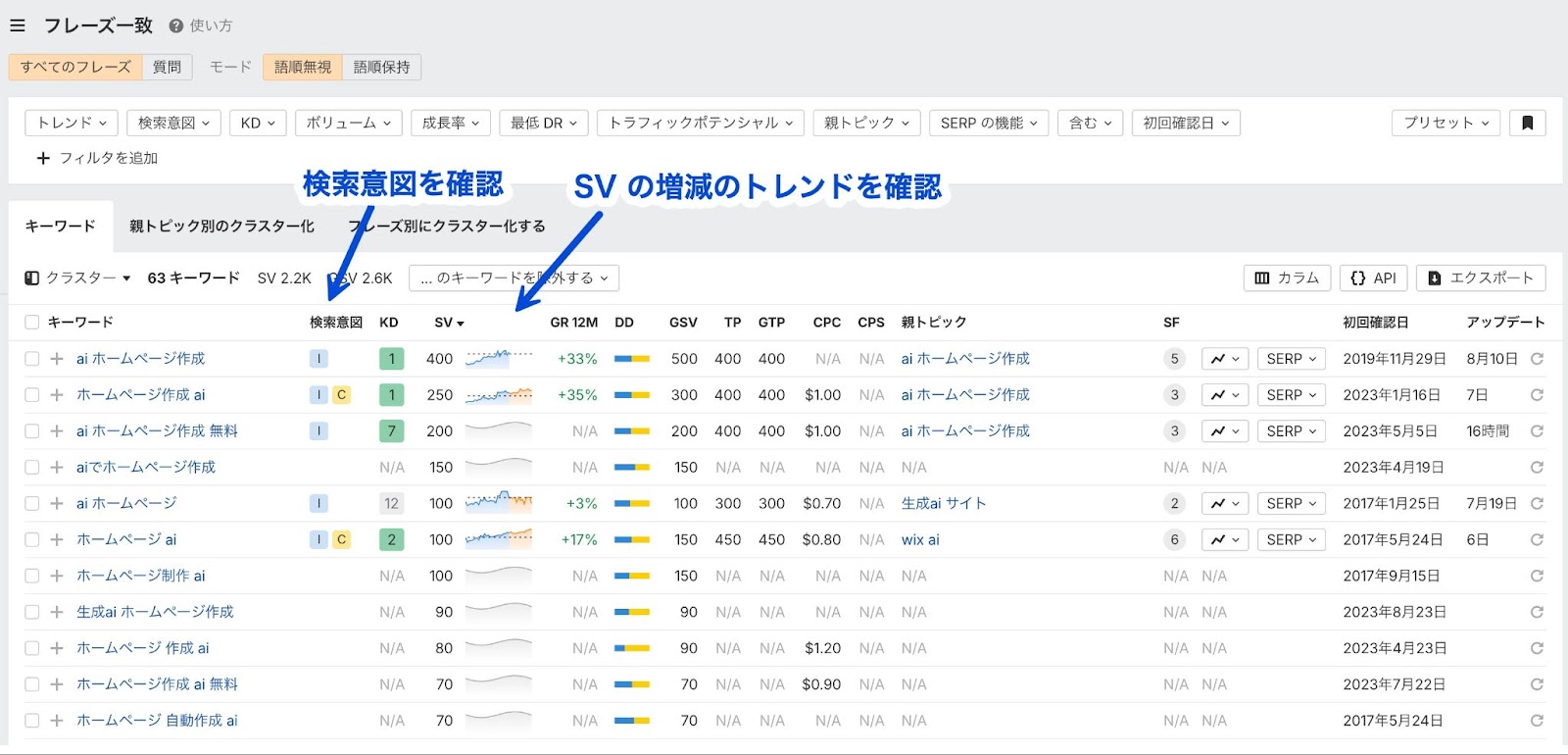Open trend chart for 'ai ホームページ'
The width and height of the screenshot is (1568, 755).
1225,504
